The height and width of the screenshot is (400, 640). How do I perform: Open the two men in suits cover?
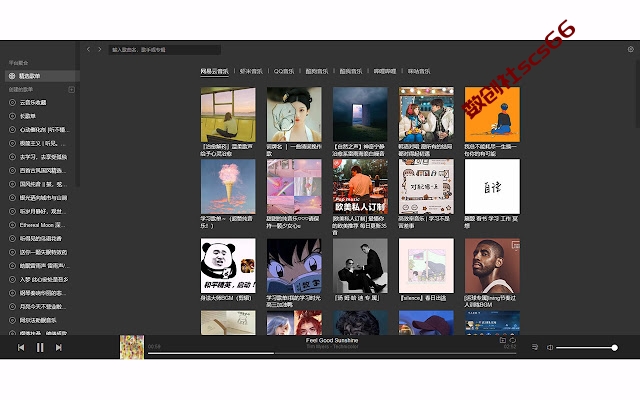360,266
